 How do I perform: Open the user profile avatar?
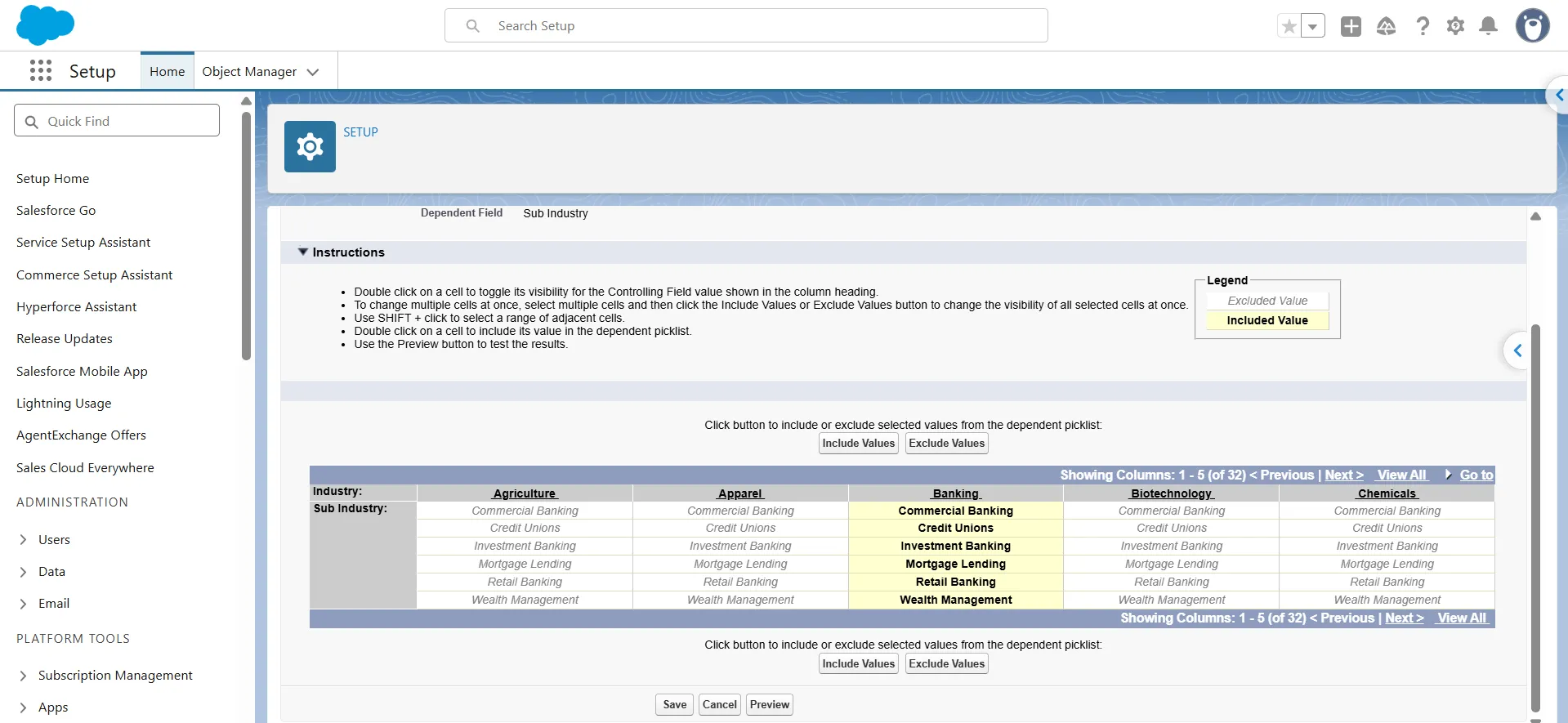coord(1532,25)
